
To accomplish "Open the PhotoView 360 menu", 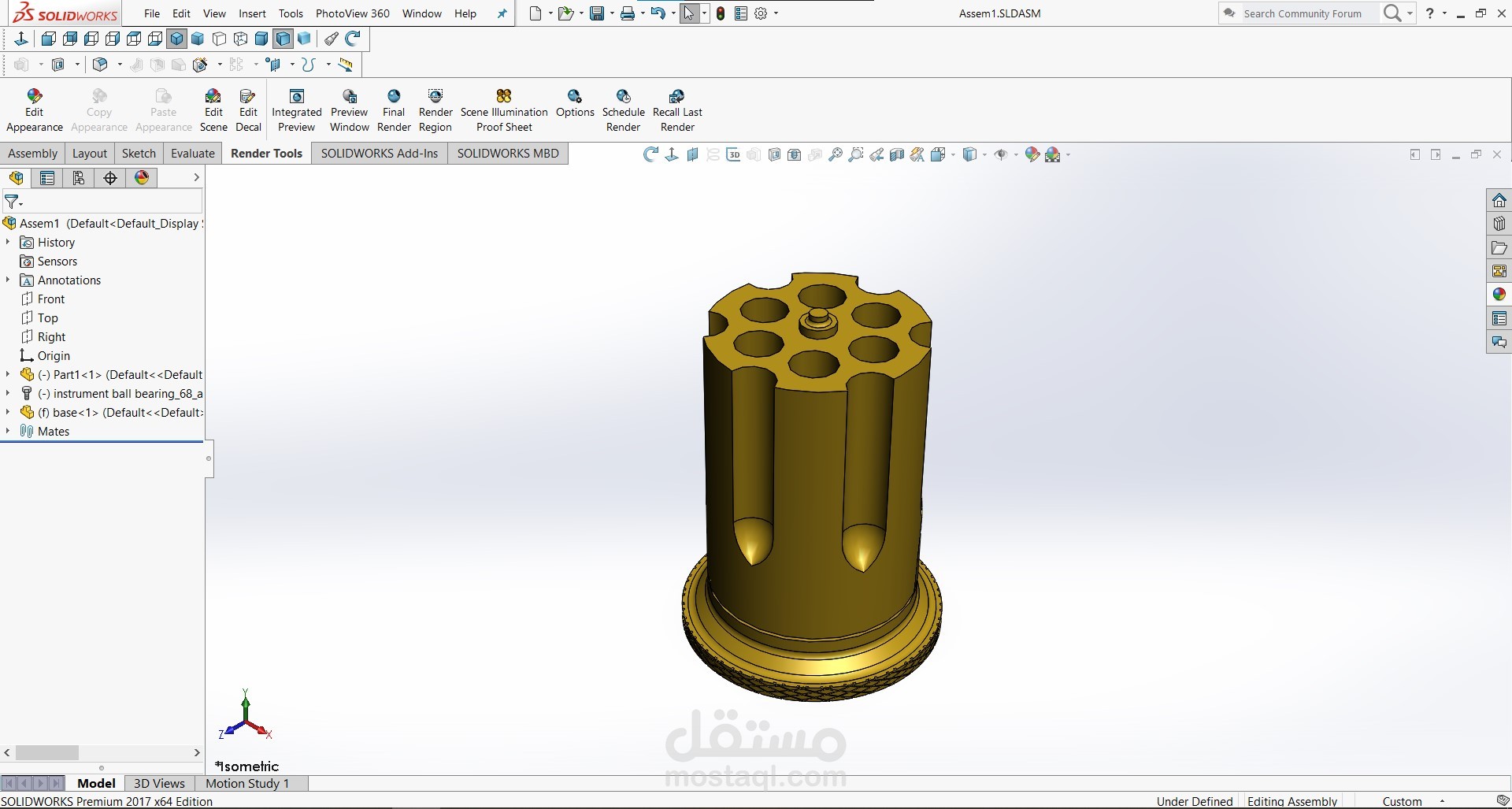I will 352,13.
